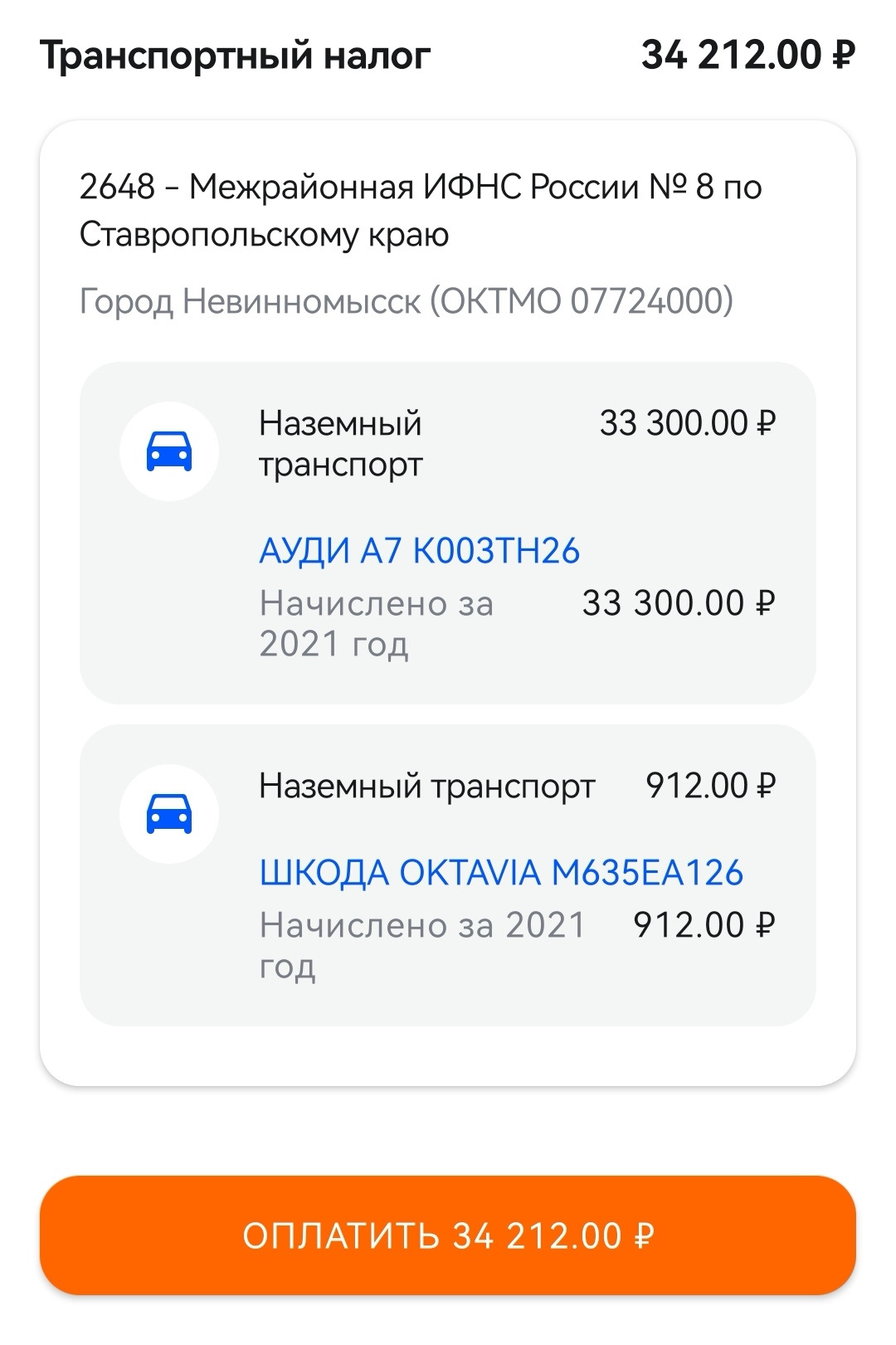Tap the top 33 300.00 ₽ amount in the Audi card
Screen dimensions: 896x1345
click(687, 423)
